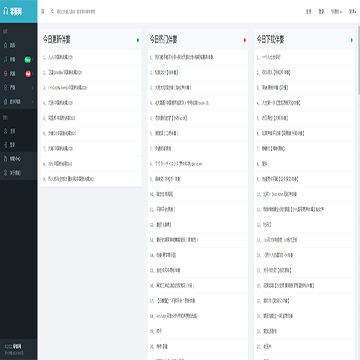This screenshot has width=360, height=360.
Task: Focus the search input field in the header
Action: [76, 11]
